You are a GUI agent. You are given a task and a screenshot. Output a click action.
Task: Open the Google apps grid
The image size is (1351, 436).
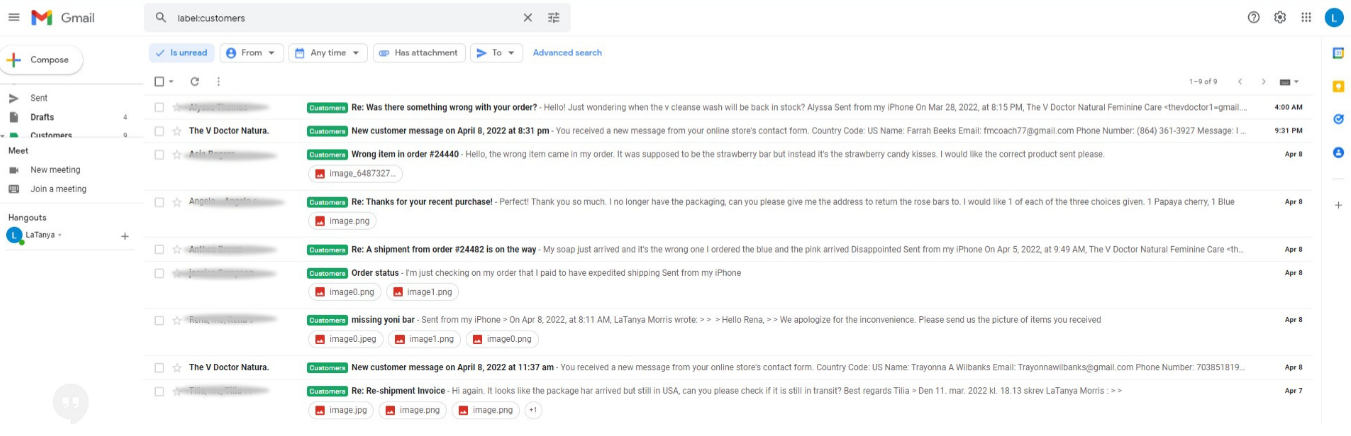pyautogui.click(x=1306, y=17)
